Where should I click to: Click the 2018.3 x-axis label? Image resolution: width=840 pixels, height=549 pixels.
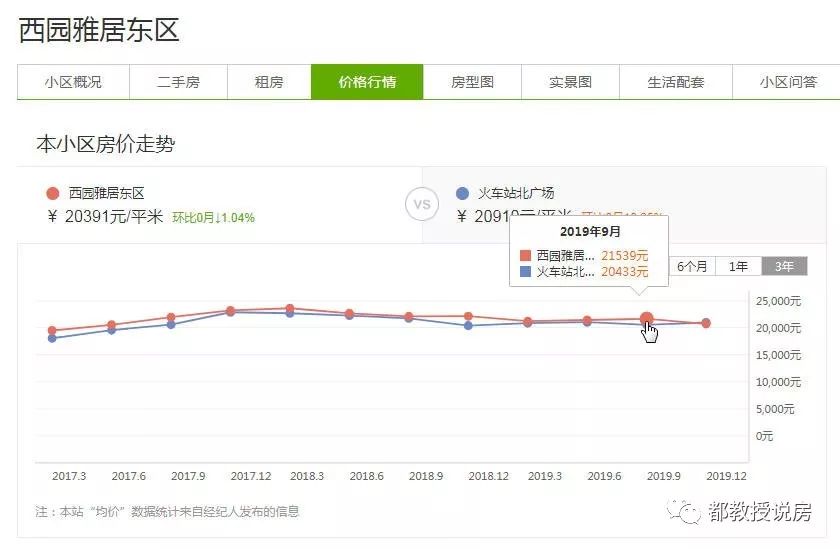pos(307,476)
